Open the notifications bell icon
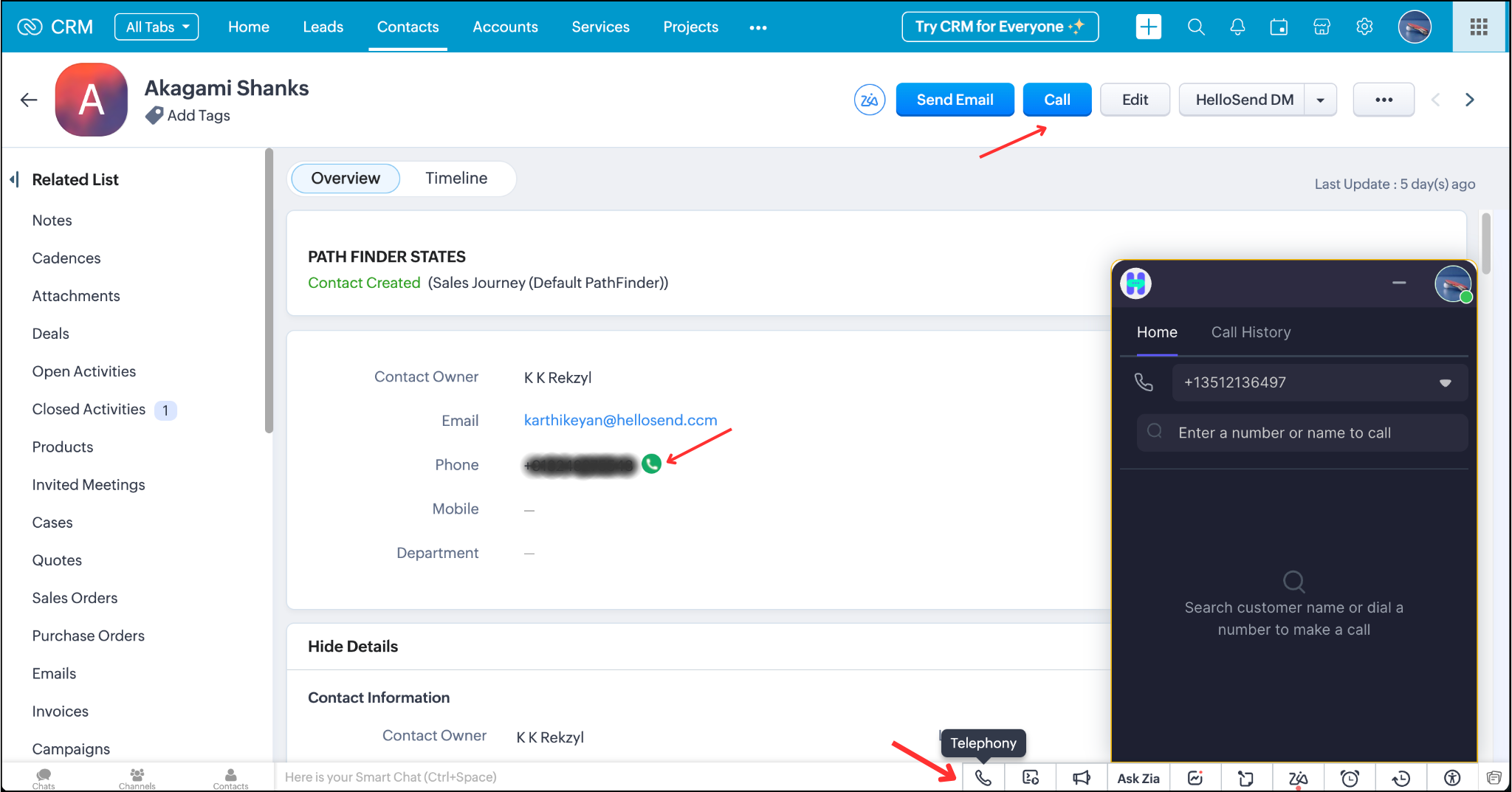The image size is (1512, 792). click(1237, 27)
